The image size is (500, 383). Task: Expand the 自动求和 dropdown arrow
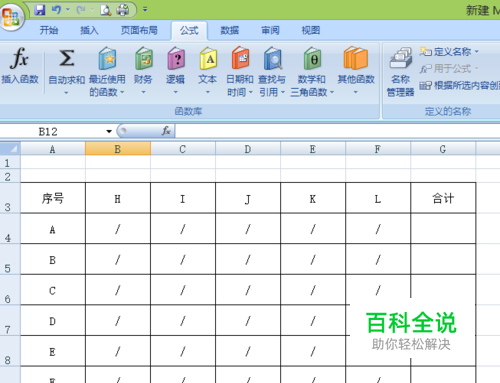pos(66,92)
